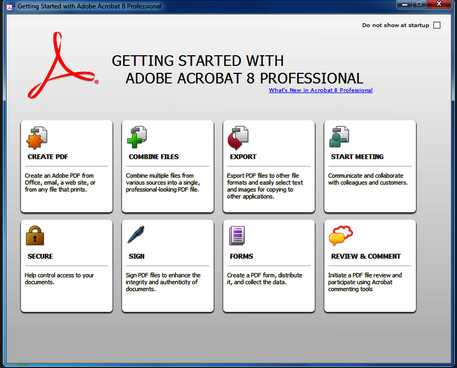Click the Review & Comment speech bubble icon

pyautogui.click(x=340, y=235)
